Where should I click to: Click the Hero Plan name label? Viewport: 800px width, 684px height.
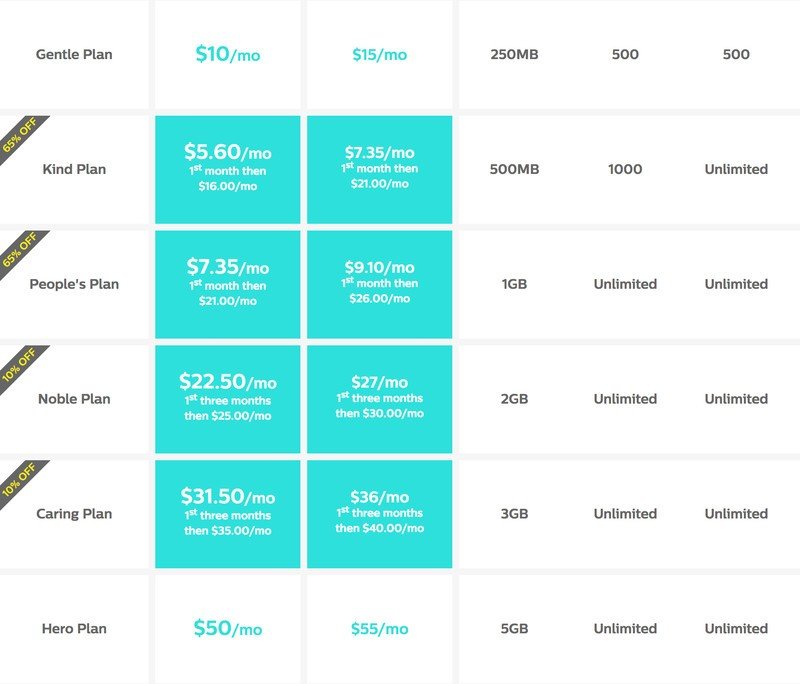[74, 629]
